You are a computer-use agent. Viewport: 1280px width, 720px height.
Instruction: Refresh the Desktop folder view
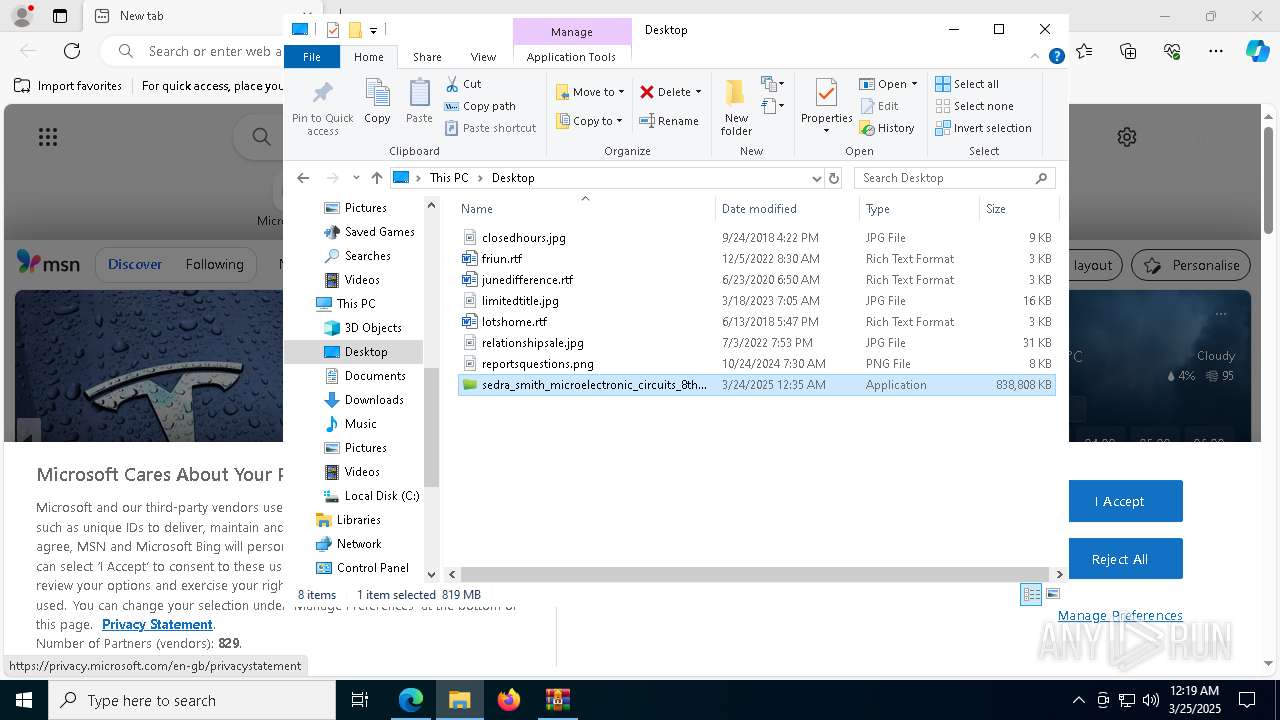tap(834, 178)
